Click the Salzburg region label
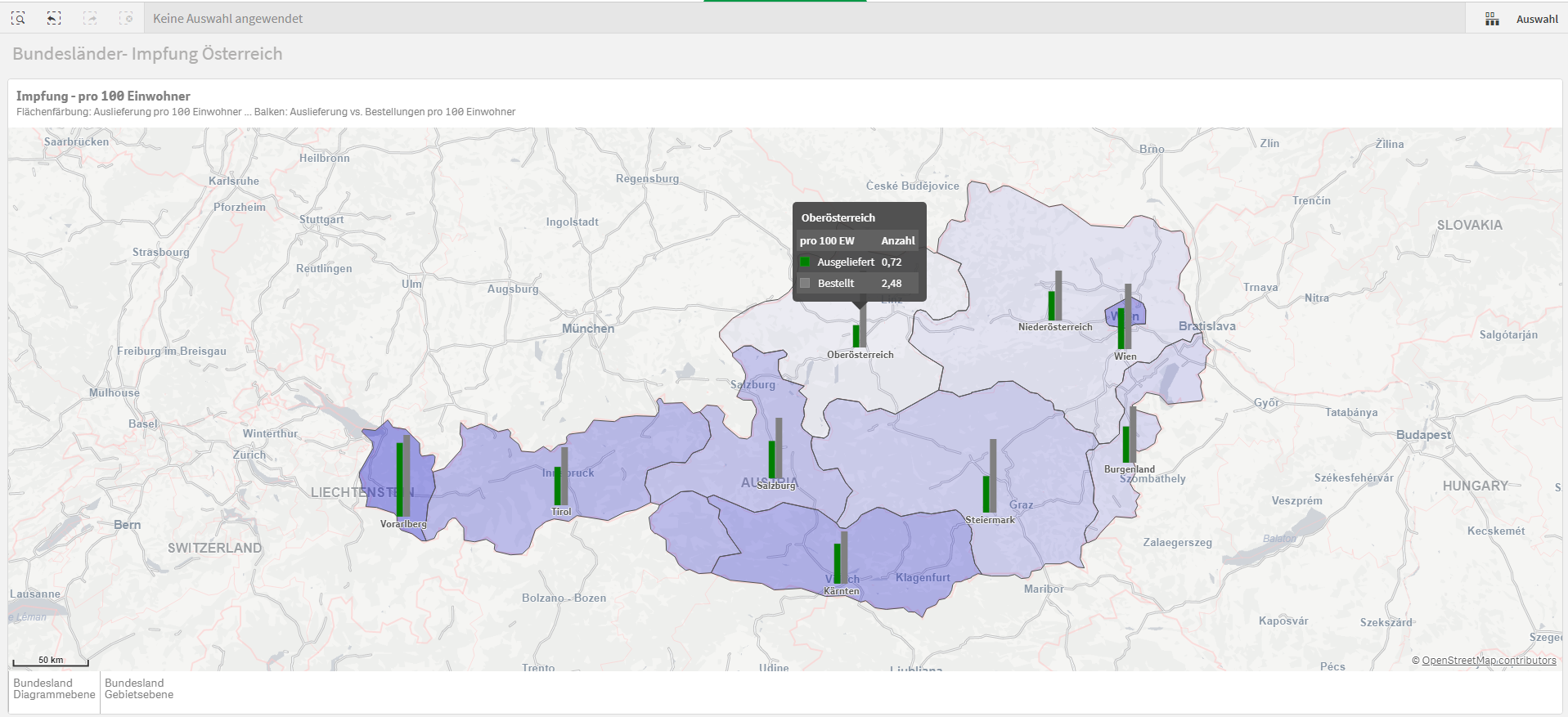This screenshot has height=717, width=1568. tap(775, 486)
